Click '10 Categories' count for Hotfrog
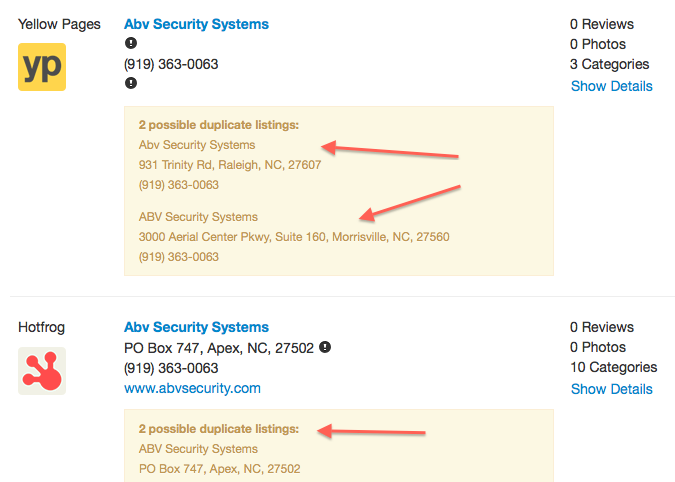 coord(614,367)
